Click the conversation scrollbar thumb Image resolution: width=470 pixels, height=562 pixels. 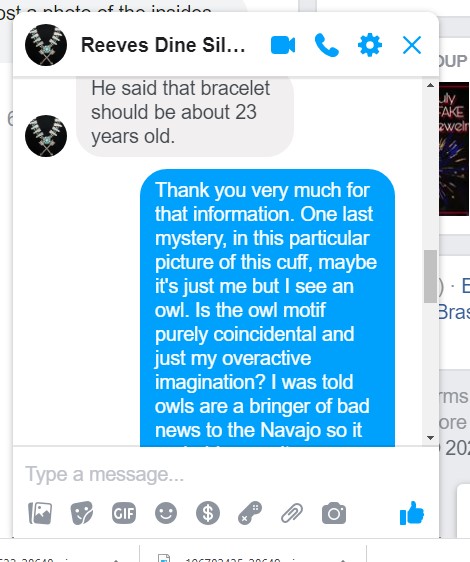click(430, 276)
